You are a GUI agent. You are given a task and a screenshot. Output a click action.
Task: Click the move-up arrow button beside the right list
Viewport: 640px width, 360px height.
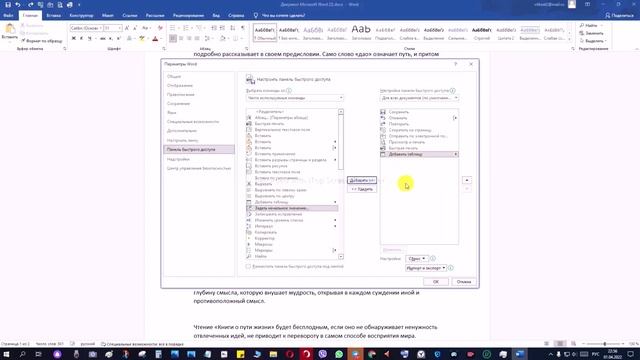click(x=467, y=180)
